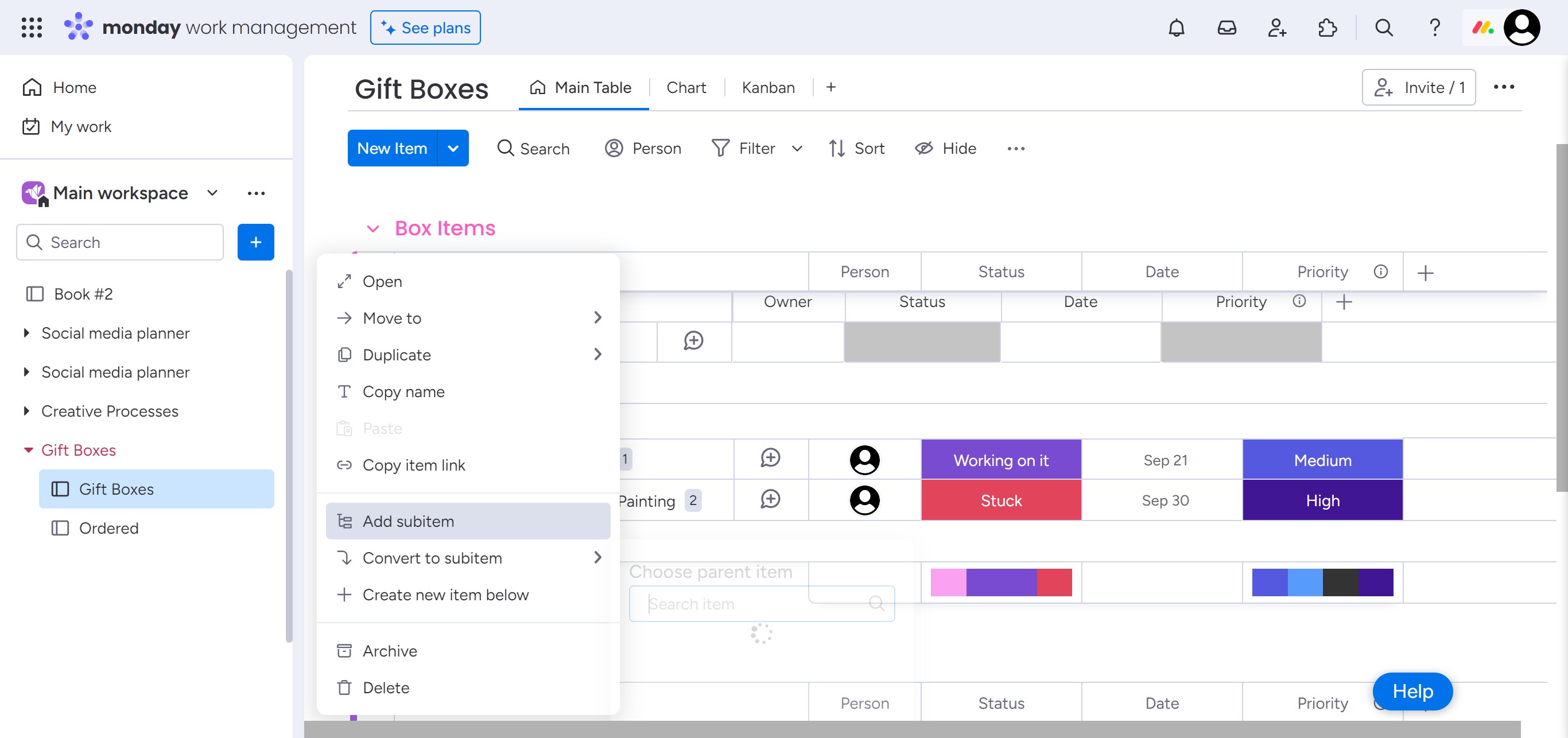Open the New Item dropdown arrow
This screenshot has height=738, width=1568.
(x=453, y=149)
